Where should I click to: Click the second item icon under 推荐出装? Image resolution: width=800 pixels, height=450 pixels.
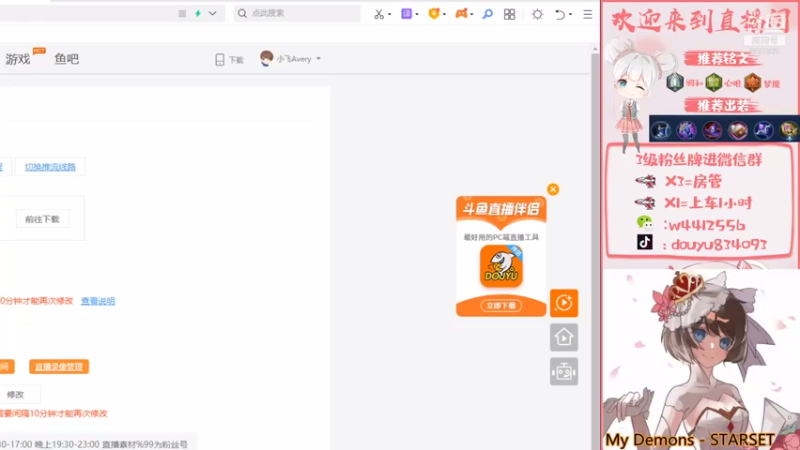point(686,130)
